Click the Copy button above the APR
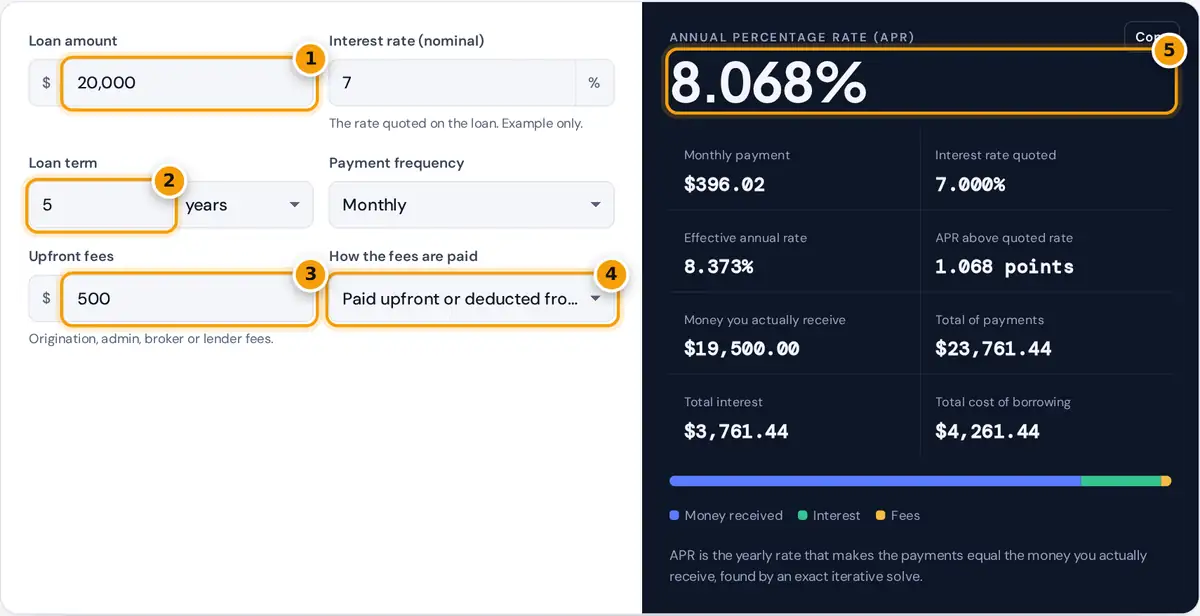This screenshot has width=1200, height=616. click(1151, 36)
